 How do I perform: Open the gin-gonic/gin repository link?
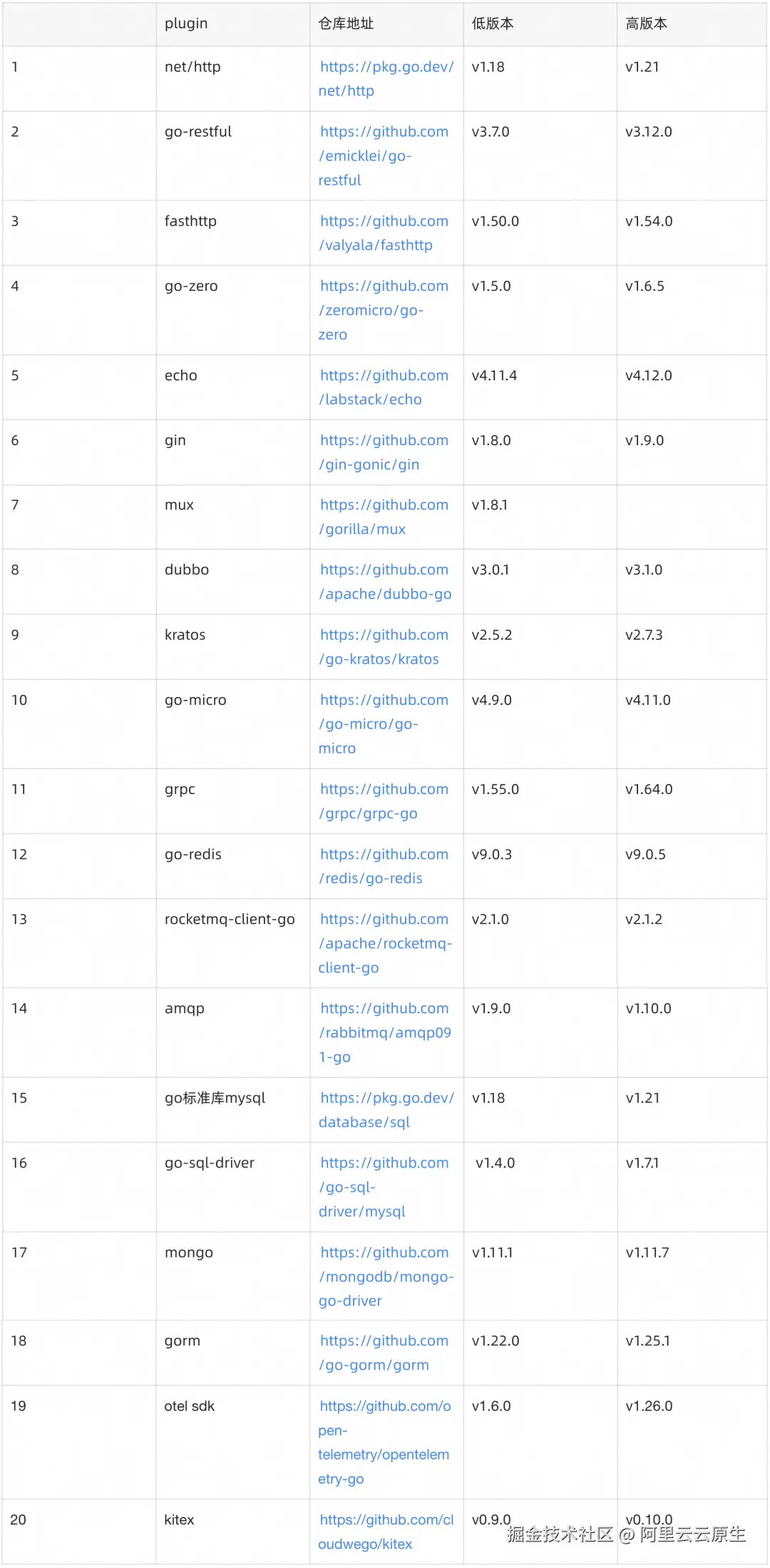click(x=384, y=452)
